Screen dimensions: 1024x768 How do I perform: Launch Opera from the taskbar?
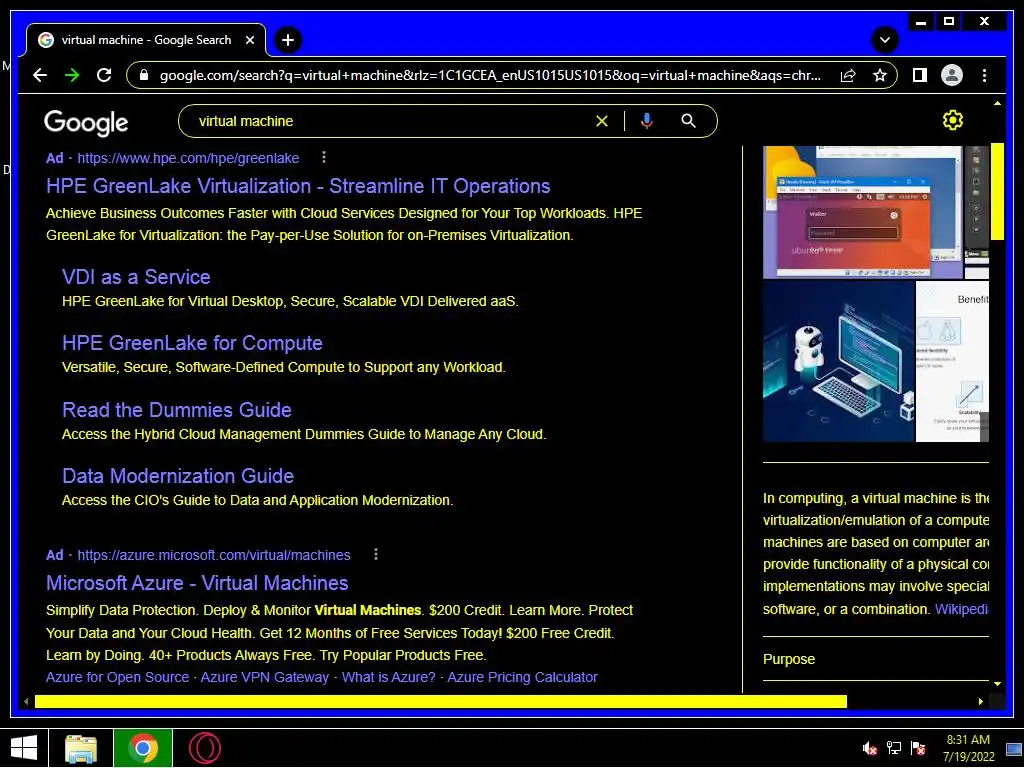(x=205, y=748)
